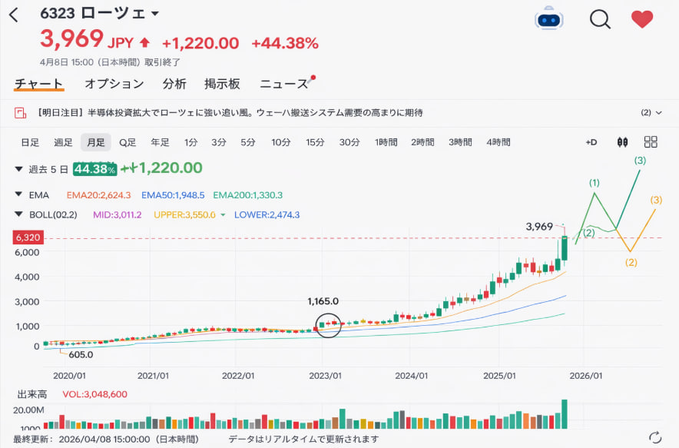679x448 pixels.
Task: Select the 5分 timeframe
Action: pyautogui.click(x=248, y=142)
